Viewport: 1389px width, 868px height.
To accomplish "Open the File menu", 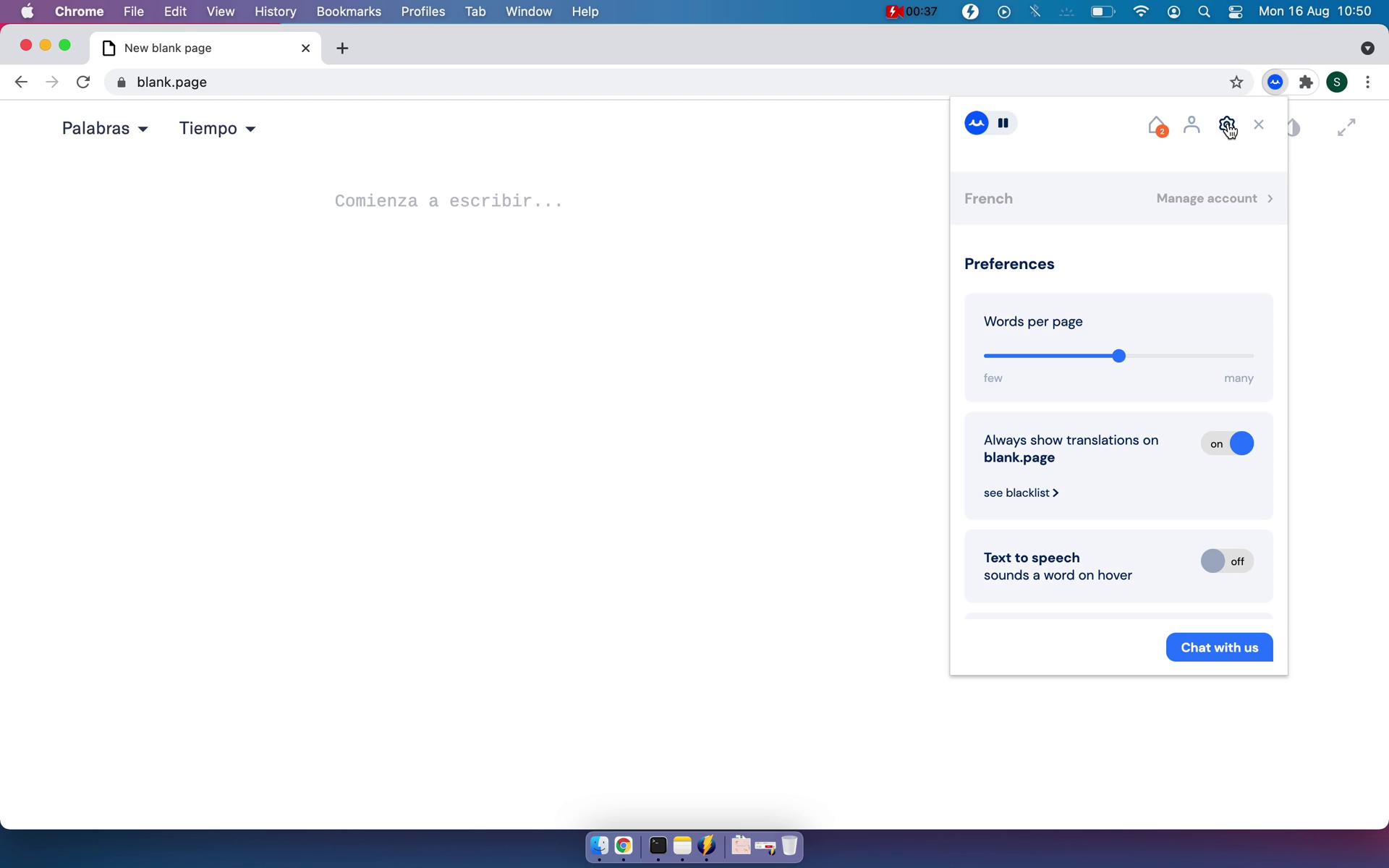I will pos(133,12).
